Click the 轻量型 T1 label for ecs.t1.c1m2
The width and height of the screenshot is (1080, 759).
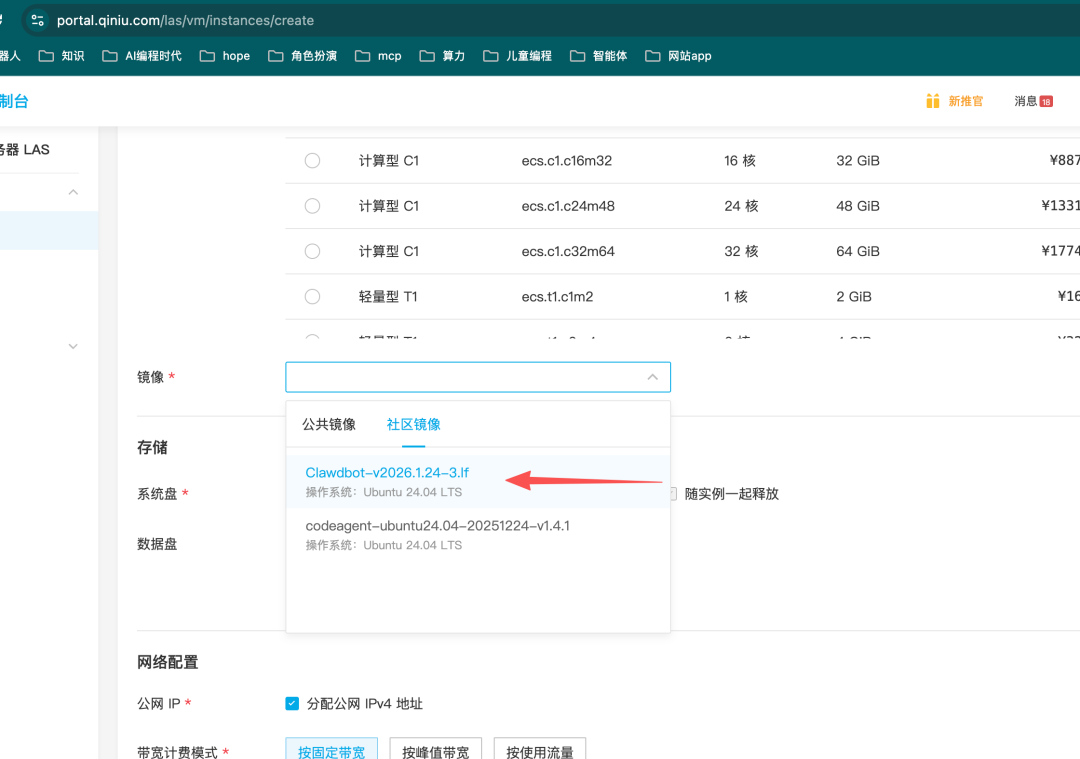click(x=388, y=297)
